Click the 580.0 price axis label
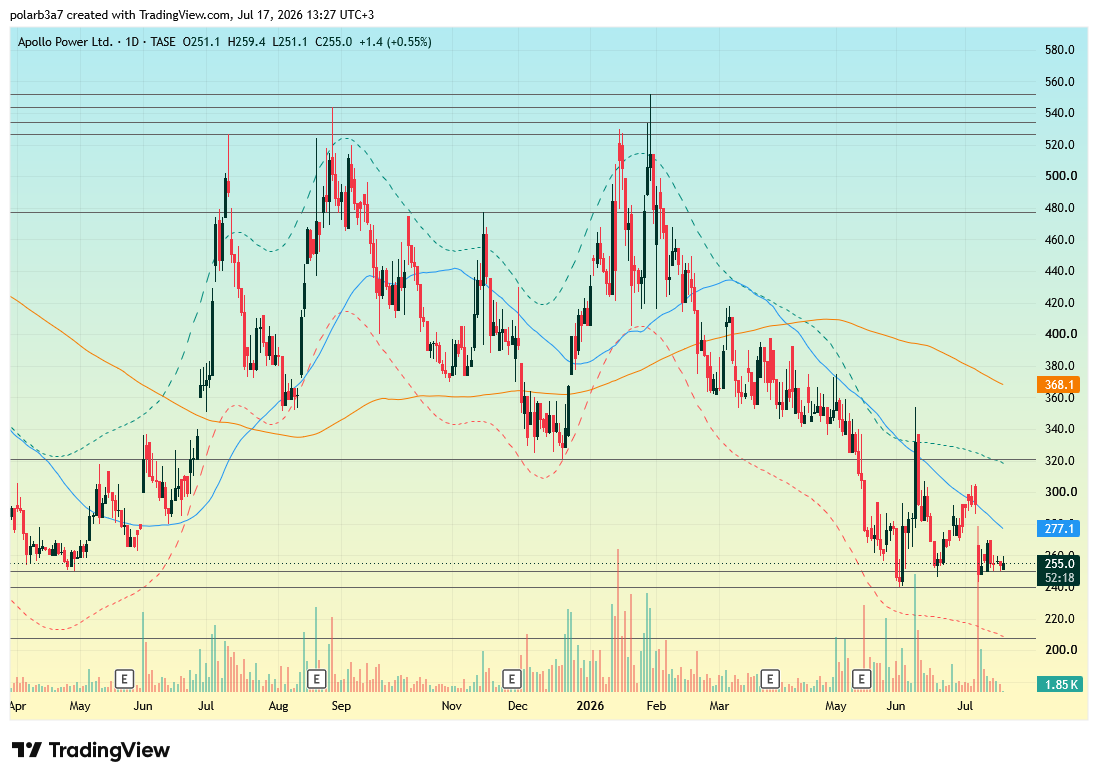The width and height of the screenshot is (1098, 780). click(x=1059, y=50)
